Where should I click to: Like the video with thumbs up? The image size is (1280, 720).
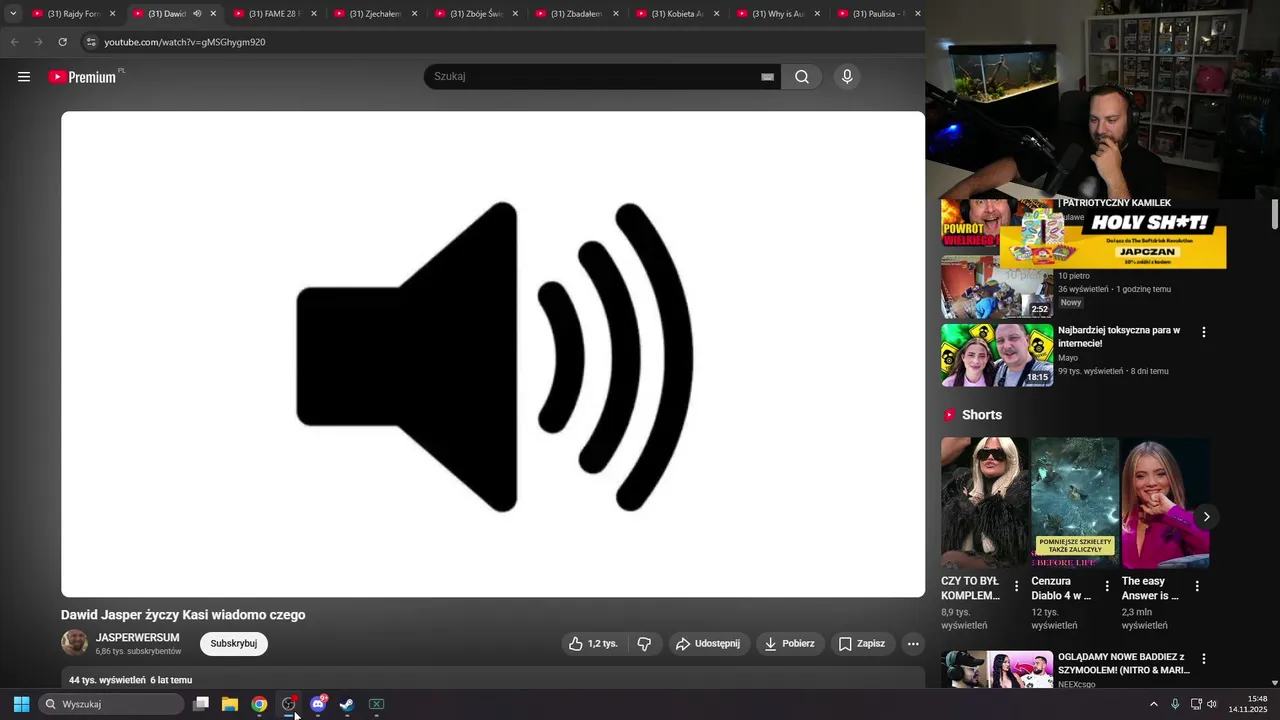click(593, 644)
